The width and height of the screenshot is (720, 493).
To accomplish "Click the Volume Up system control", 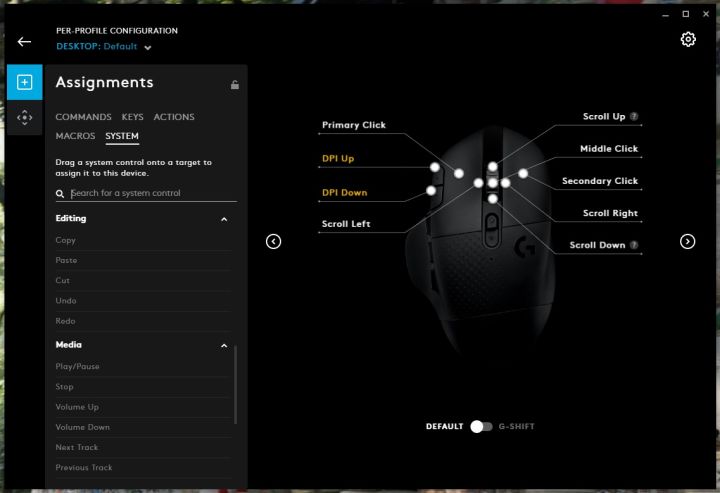I will [x=77, y=407].
